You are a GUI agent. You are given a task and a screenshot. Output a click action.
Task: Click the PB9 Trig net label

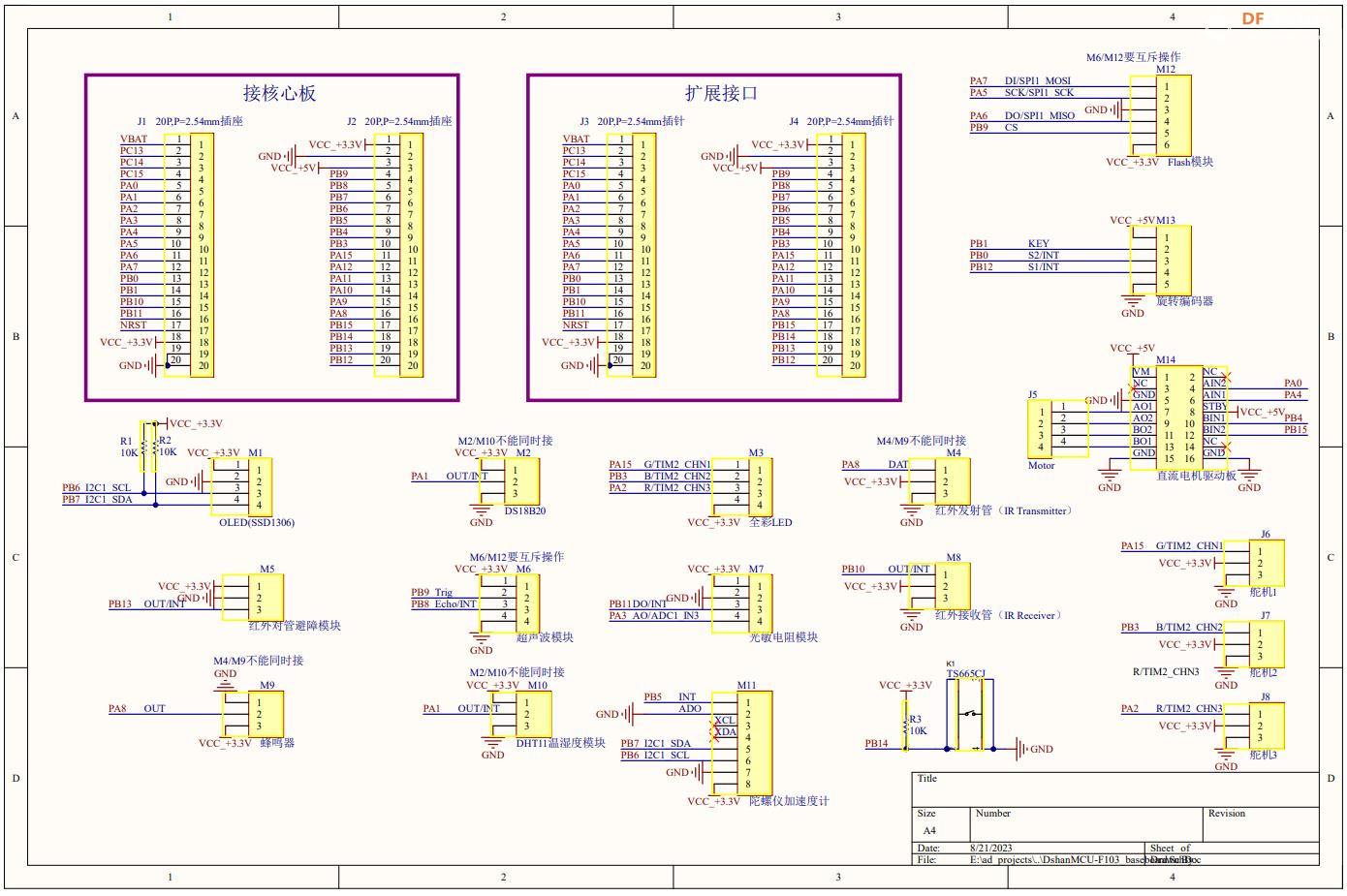coord(432,593)
